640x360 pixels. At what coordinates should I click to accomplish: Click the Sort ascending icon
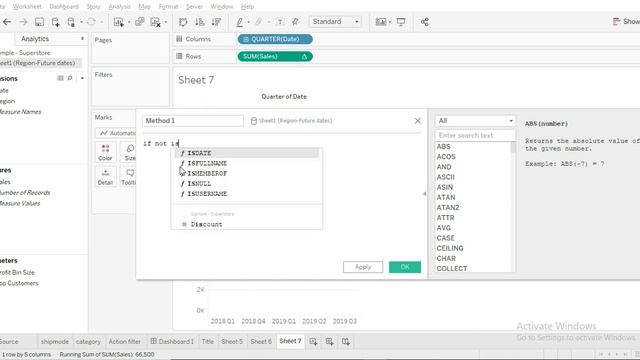click(x=200, y=22)
